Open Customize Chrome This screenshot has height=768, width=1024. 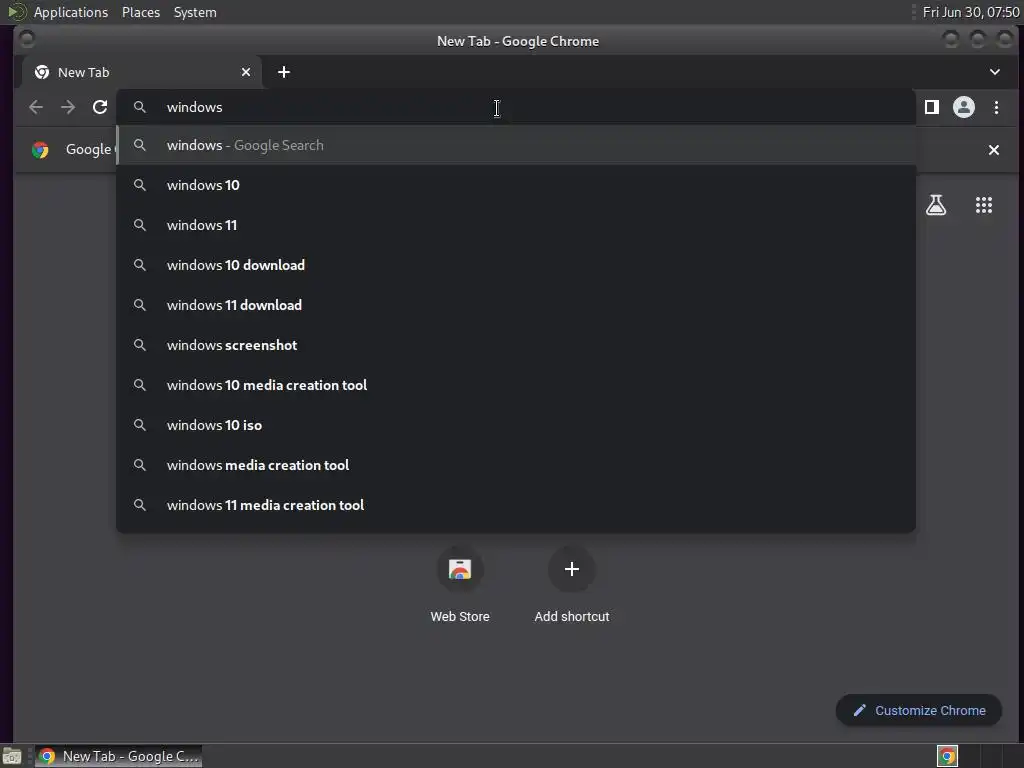pyautogui.click(x=919, y=710)
